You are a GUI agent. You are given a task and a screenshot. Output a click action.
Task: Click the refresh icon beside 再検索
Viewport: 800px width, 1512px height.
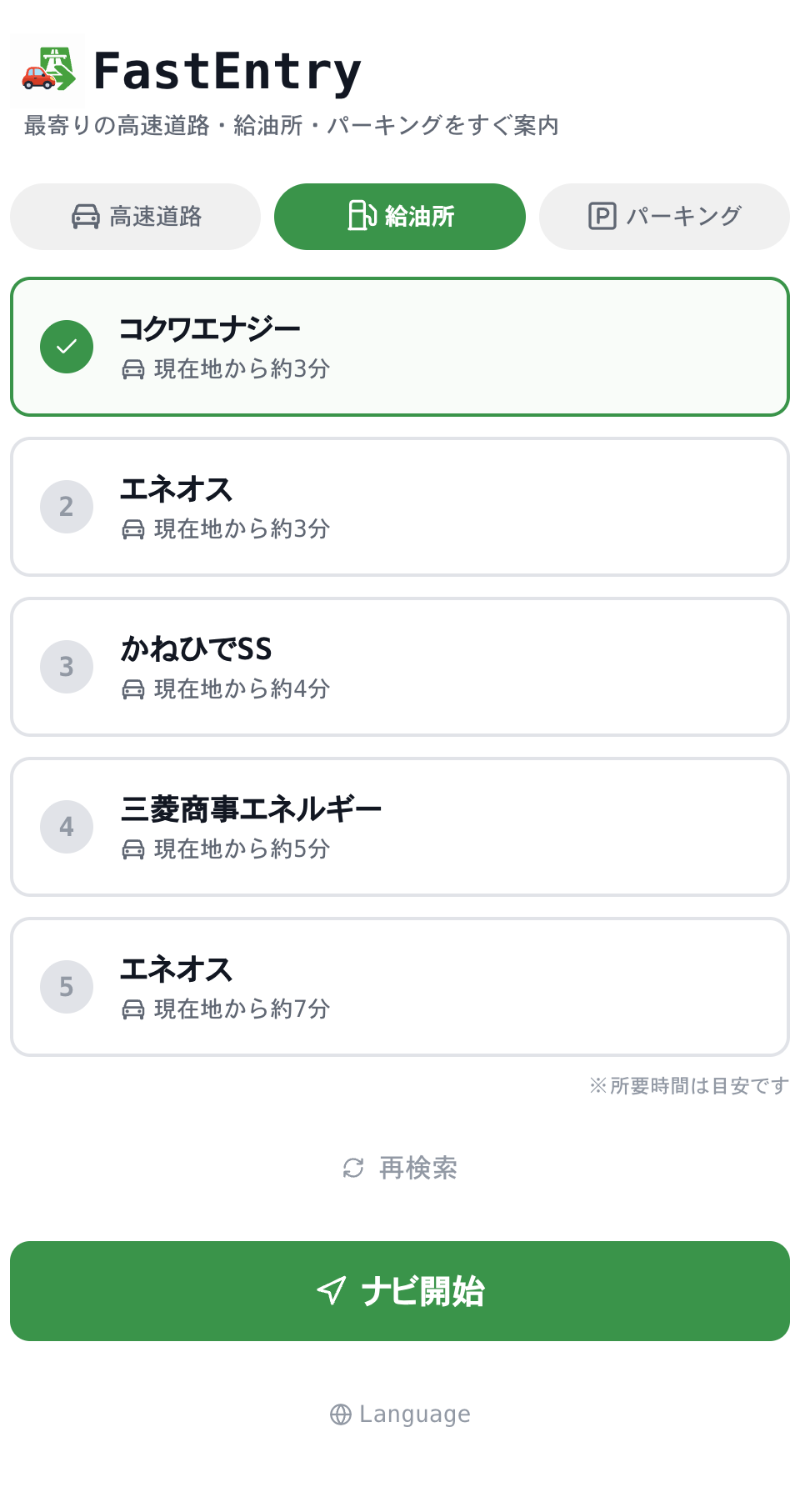click(x=353, y=1168)
